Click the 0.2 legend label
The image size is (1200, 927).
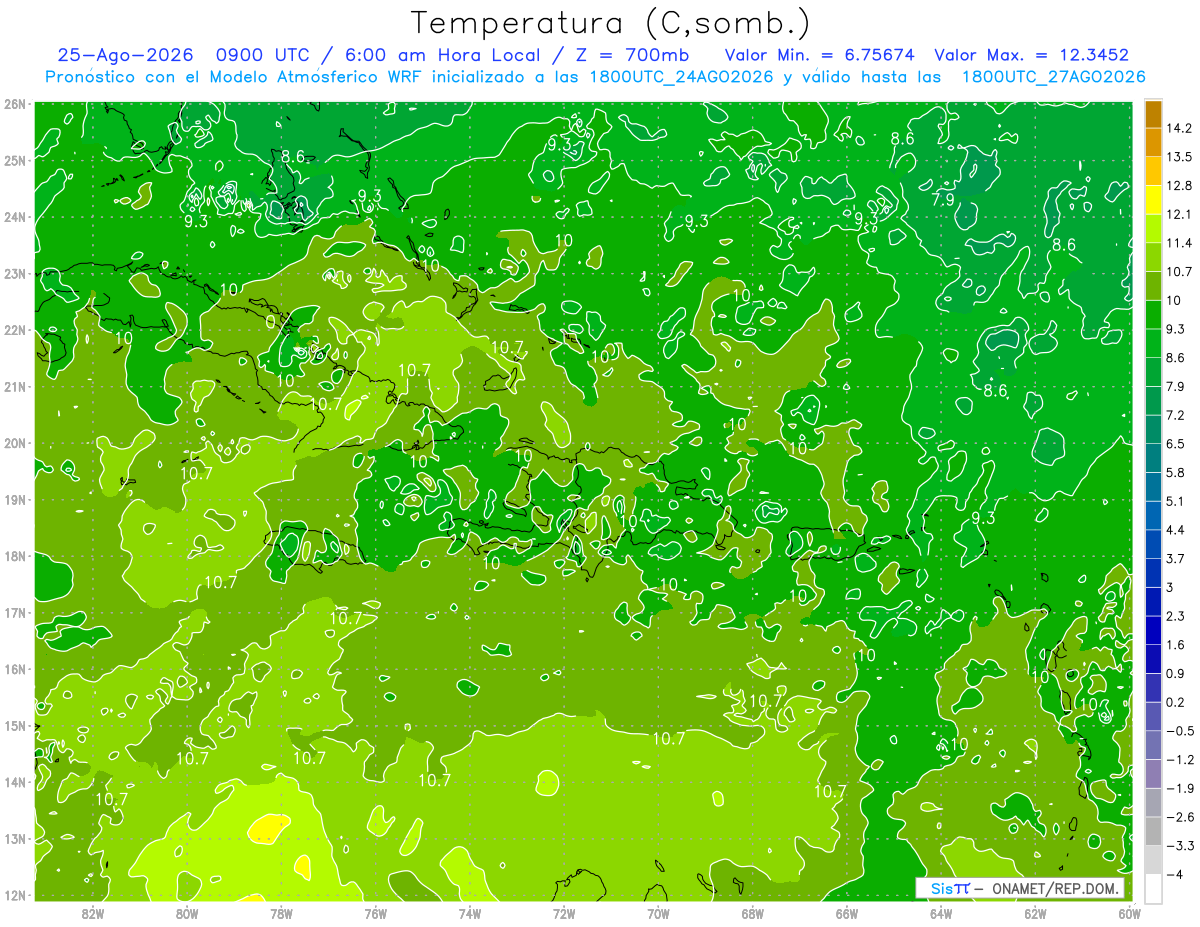[x=1176, y=702]
